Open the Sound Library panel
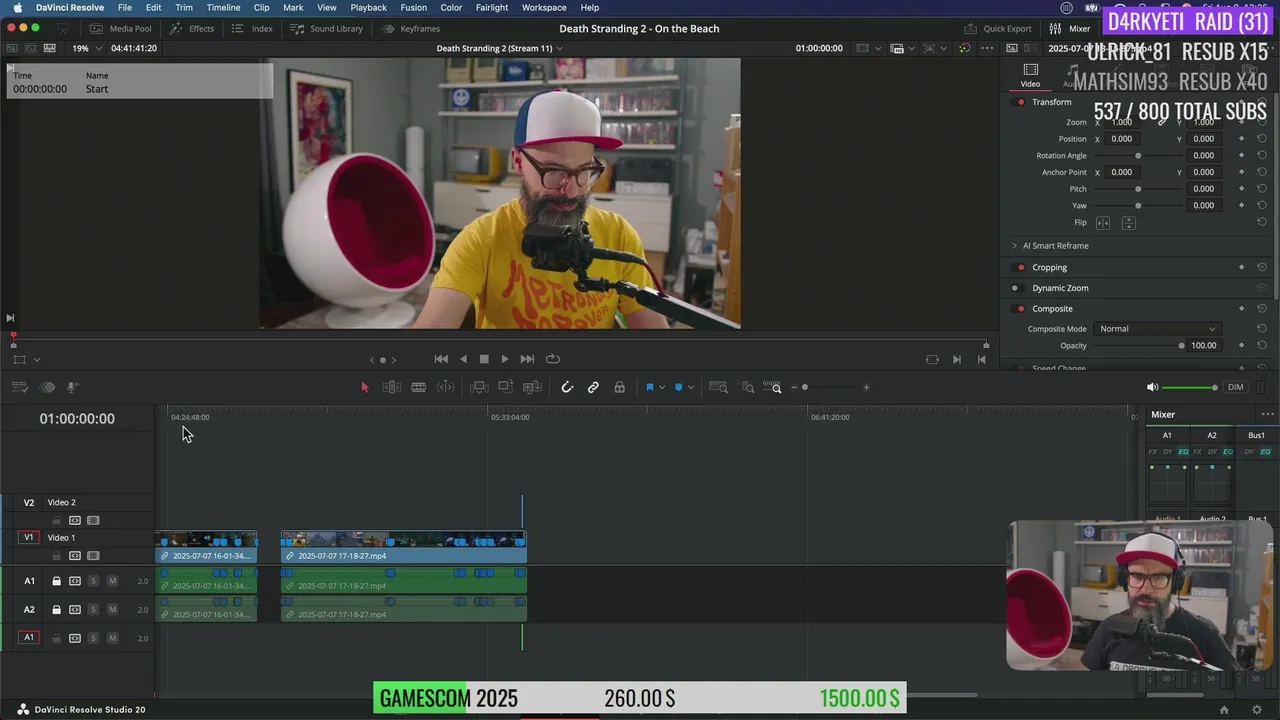 327,29
